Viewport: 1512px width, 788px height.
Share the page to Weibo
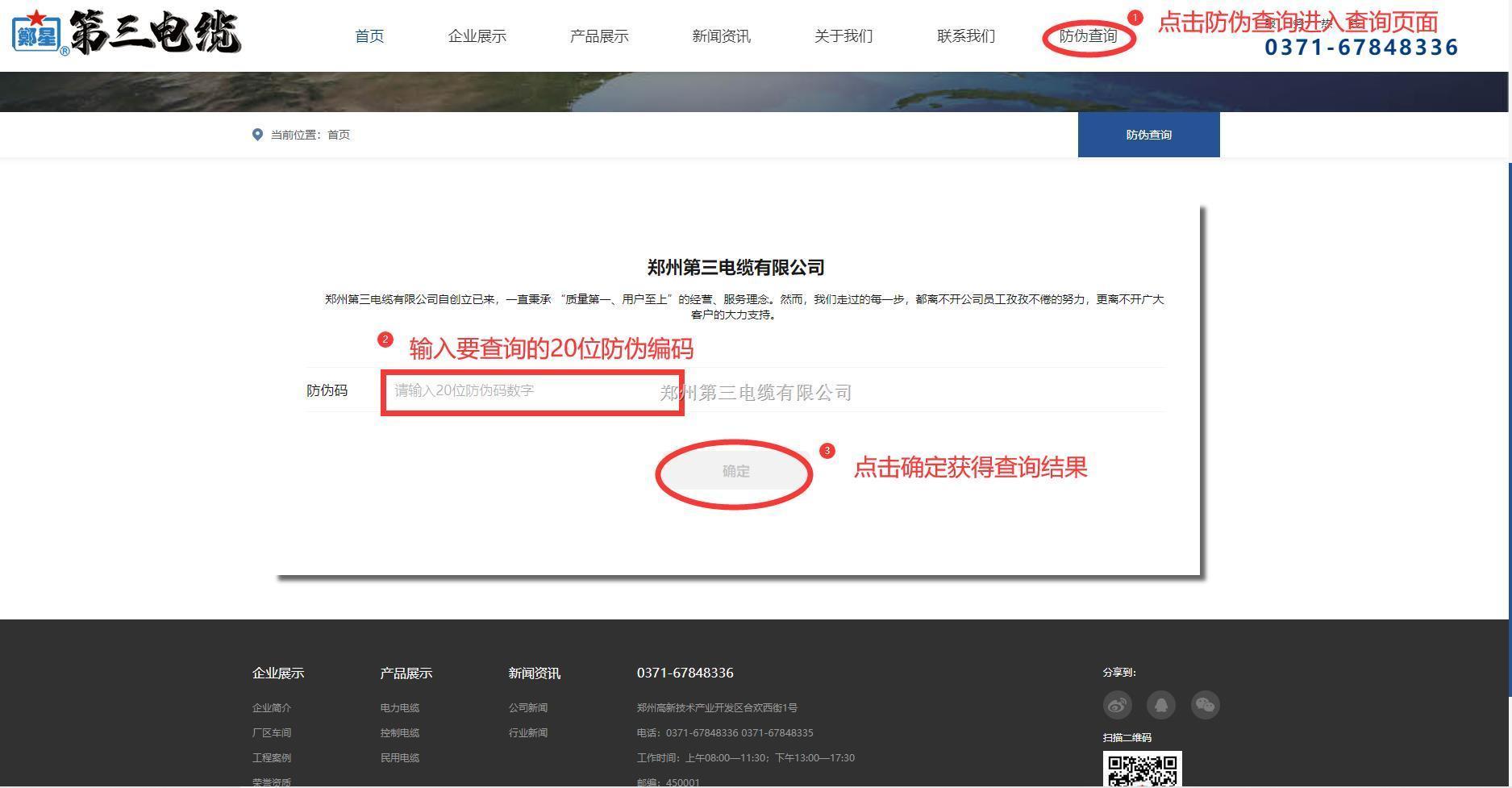coord(1117,705)
